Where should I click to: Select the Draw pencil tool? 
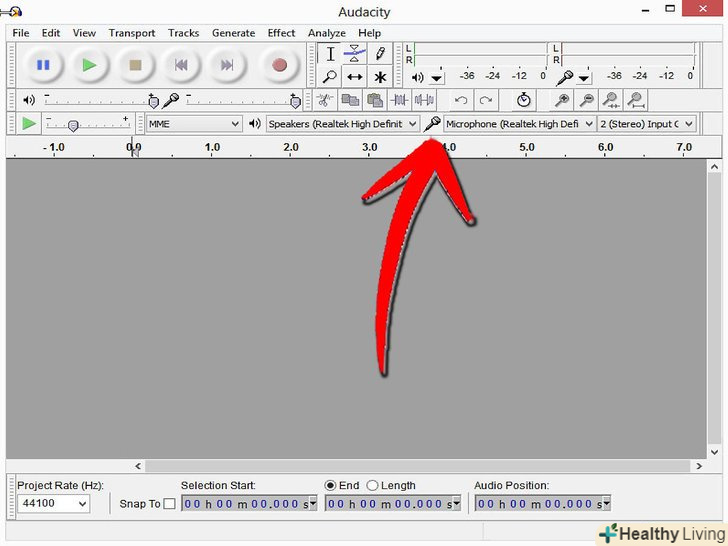tap(380, 54)
